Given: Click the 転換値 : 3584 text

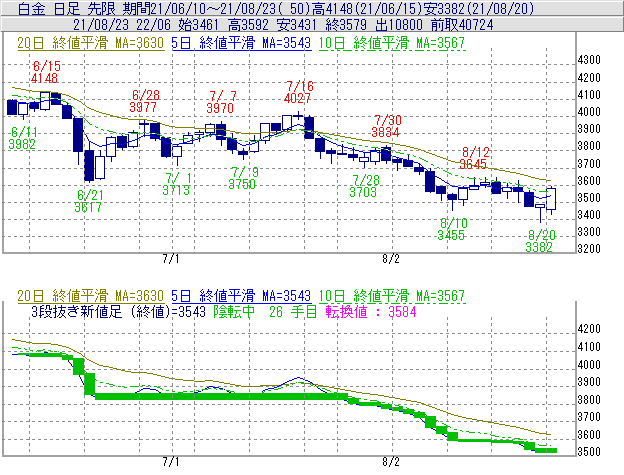Looking at the screenshot, I should point(371,311).
